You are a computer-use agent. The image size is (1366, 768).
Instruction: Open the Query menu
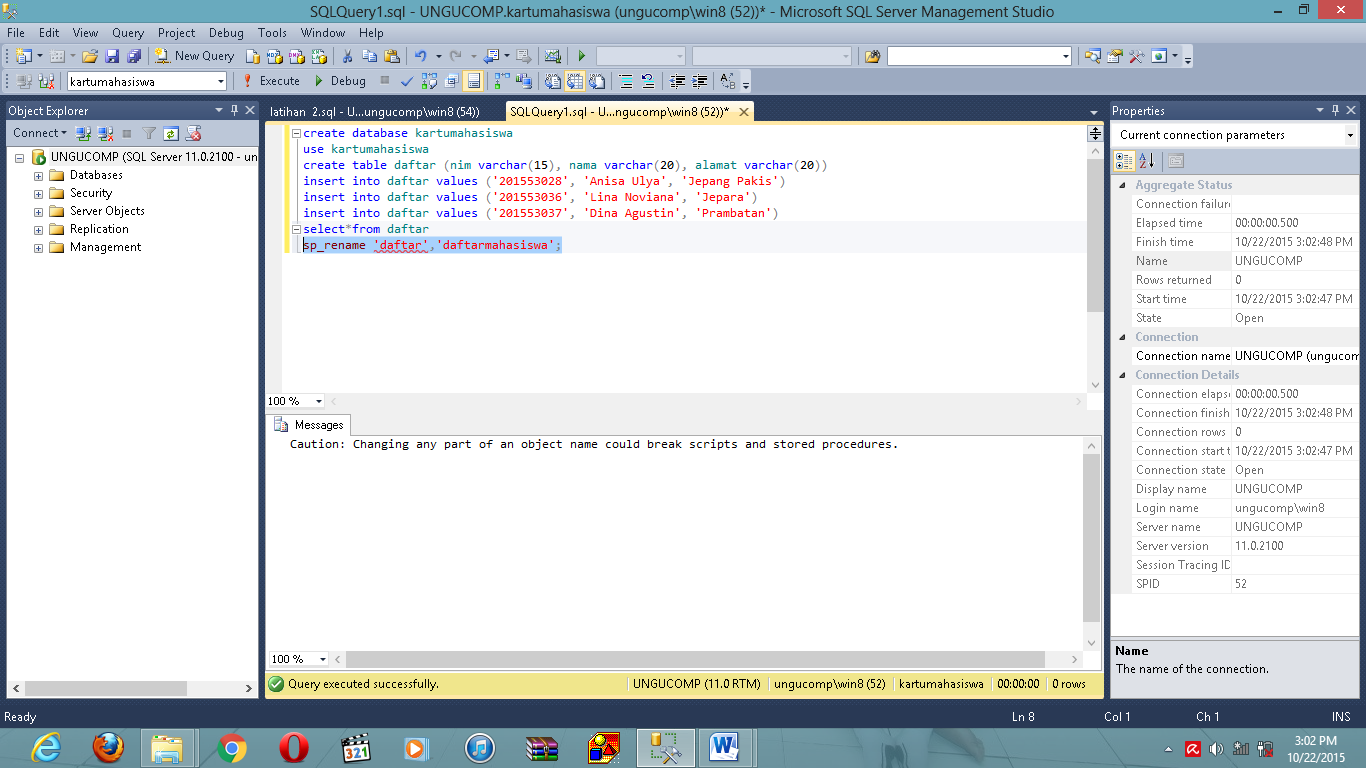pyautogui.click(x=127, y=32)
